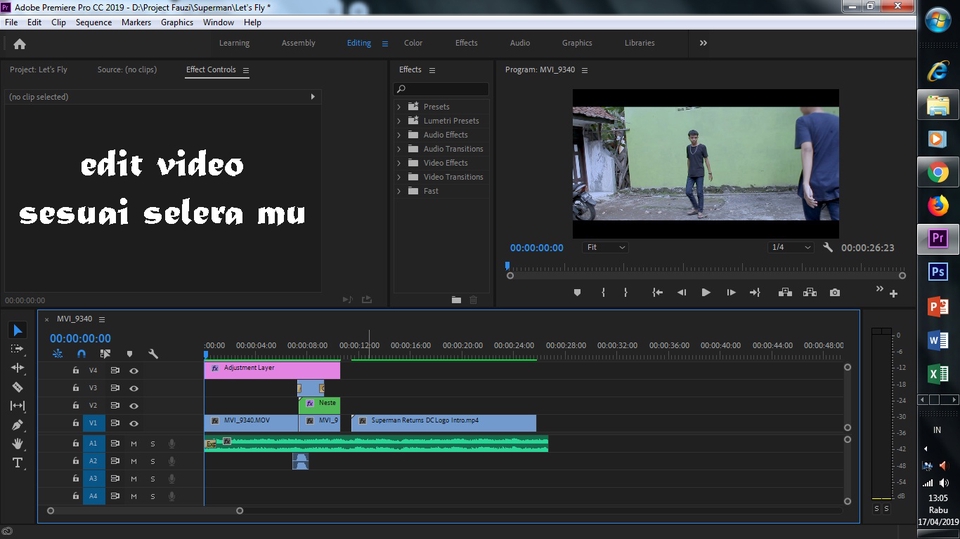This screenshot has width=960, height=539.
Task: Select the Type tool
Action: [x=17, y=463]
